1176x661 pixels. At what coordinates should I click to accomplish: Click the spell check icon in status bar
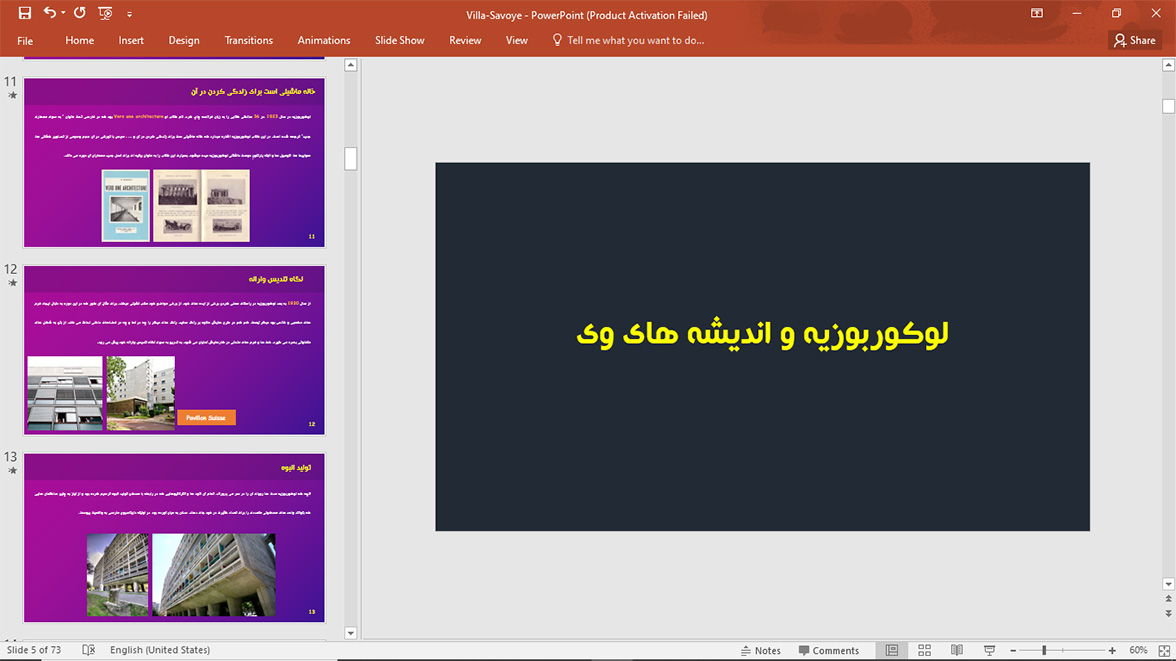pos(88,650)
